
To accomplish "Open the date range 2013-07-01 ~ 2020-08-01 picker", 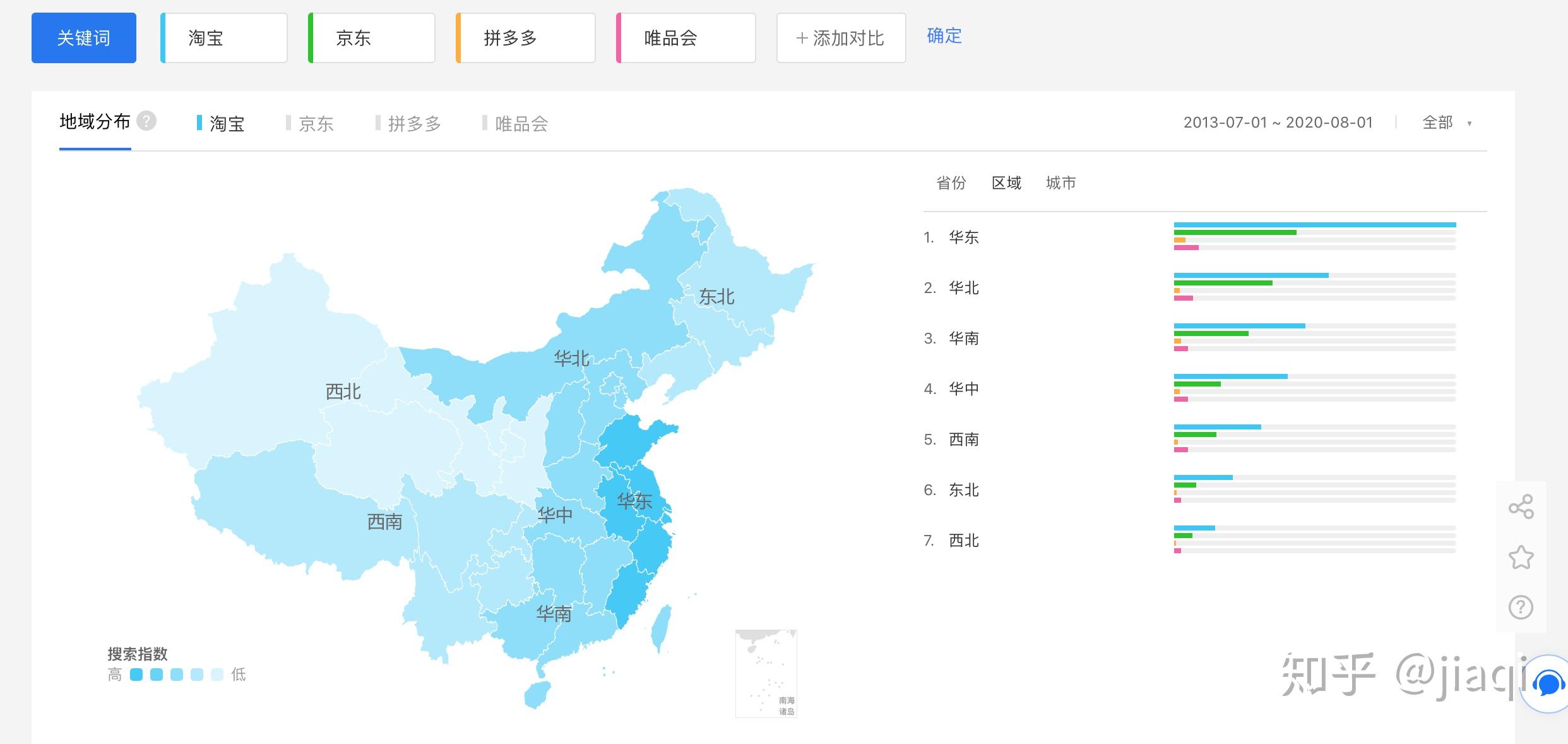I will click(x=1278, y=123).
